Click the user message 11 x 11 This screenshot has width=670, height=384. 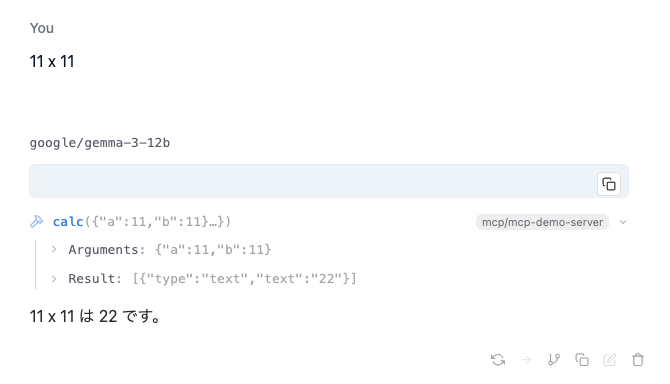[x=52, y=62]
